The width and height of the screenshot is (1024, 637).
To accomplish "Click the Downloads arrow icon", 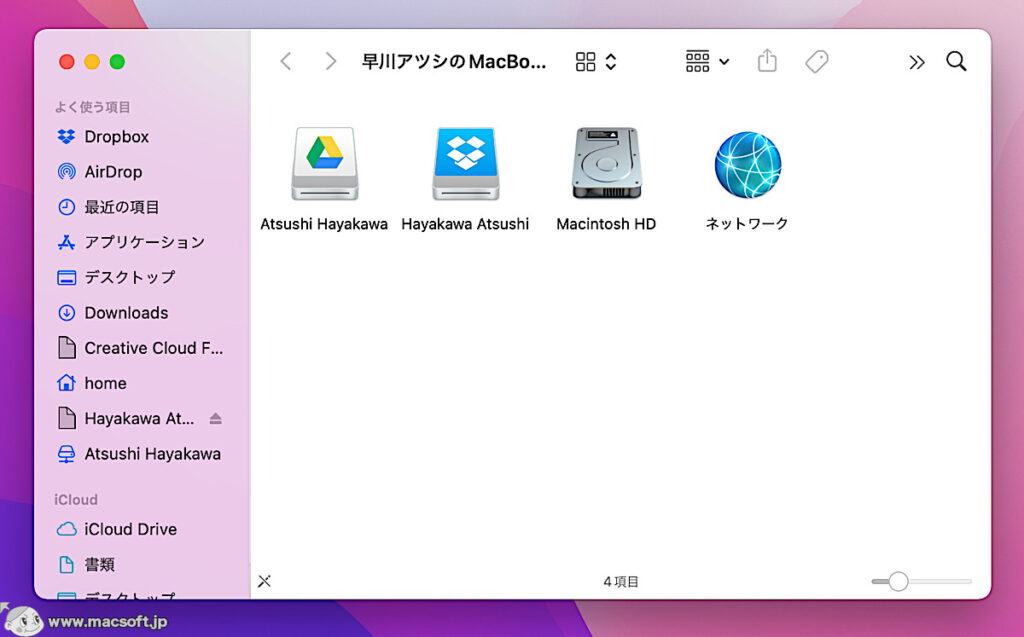I will click(66, 313).
